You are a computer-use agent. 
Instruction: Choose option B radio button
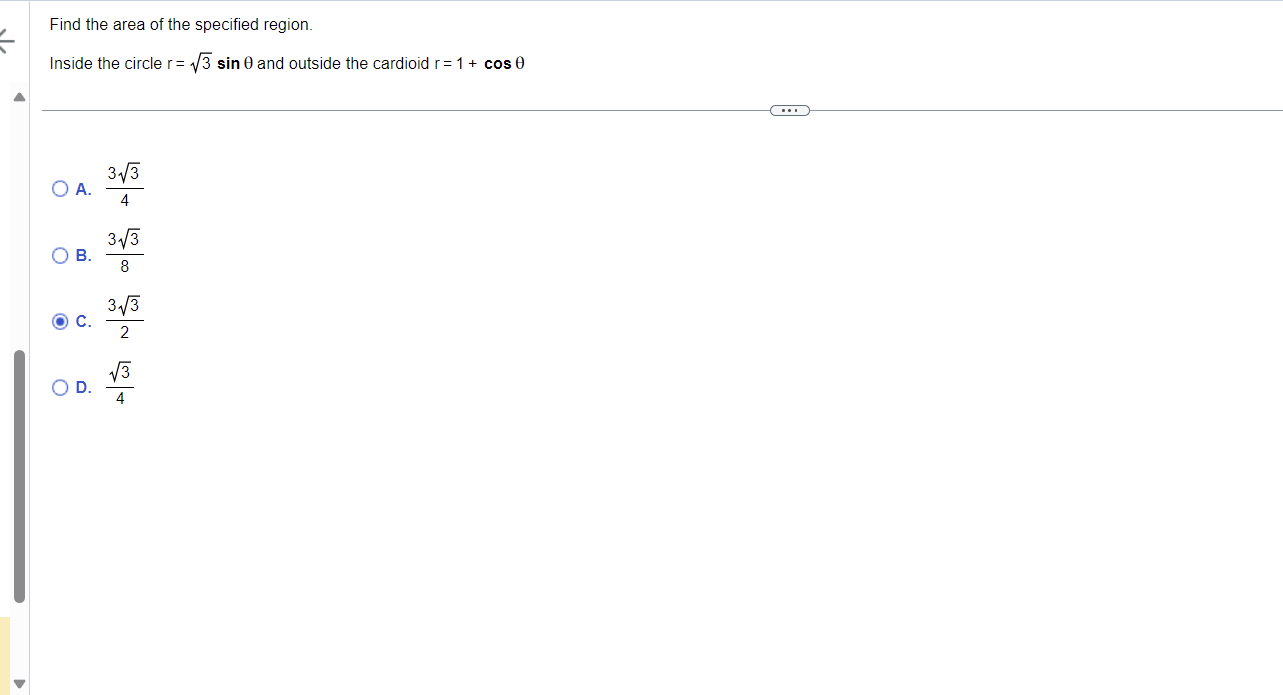61,255
